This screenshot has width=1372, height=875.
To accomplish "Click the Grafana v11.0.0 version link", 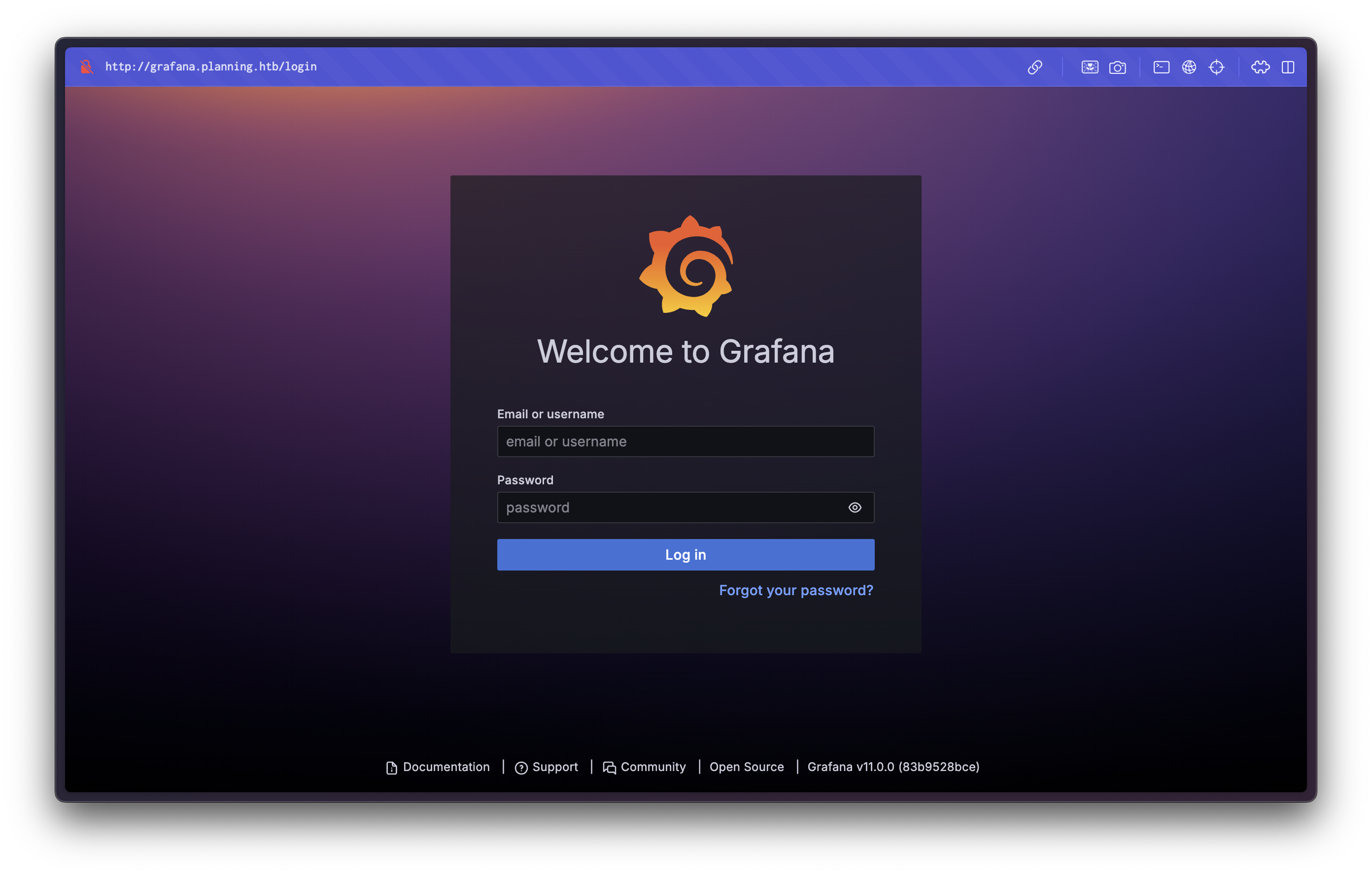I will (x=893, y=767).
